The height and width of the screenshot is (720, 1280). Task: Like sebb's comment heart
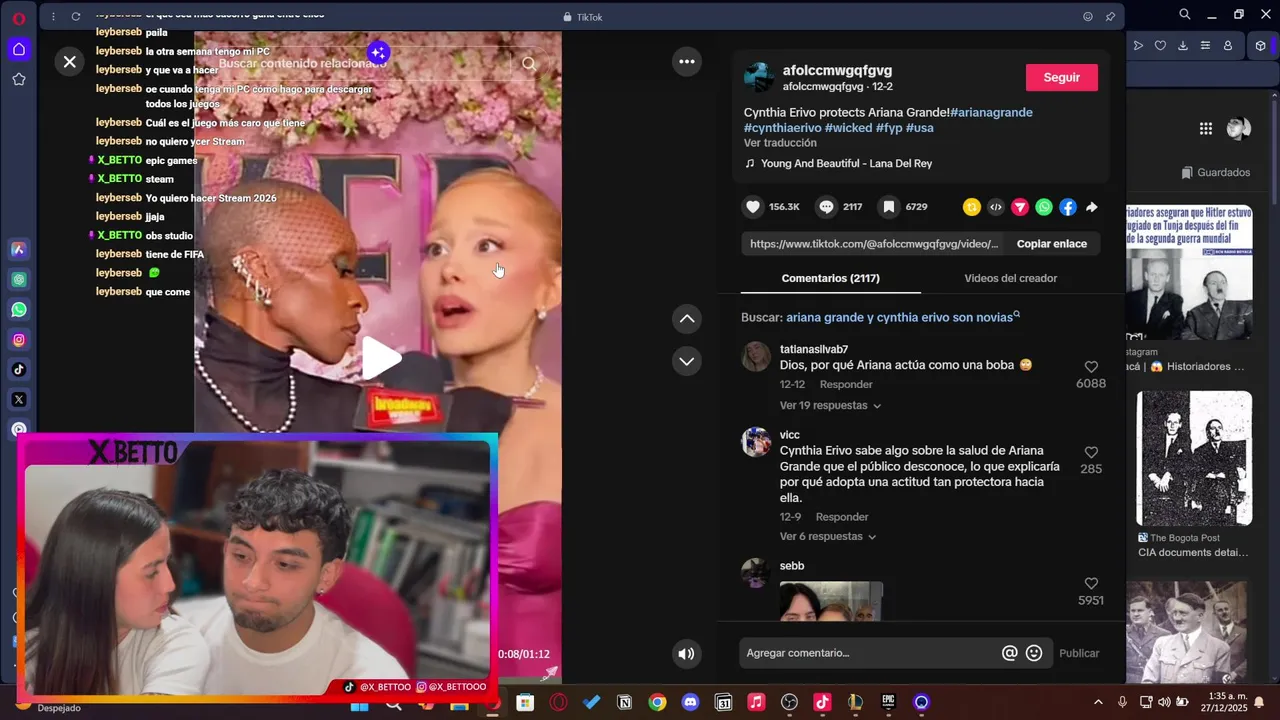pos(1091,583)
